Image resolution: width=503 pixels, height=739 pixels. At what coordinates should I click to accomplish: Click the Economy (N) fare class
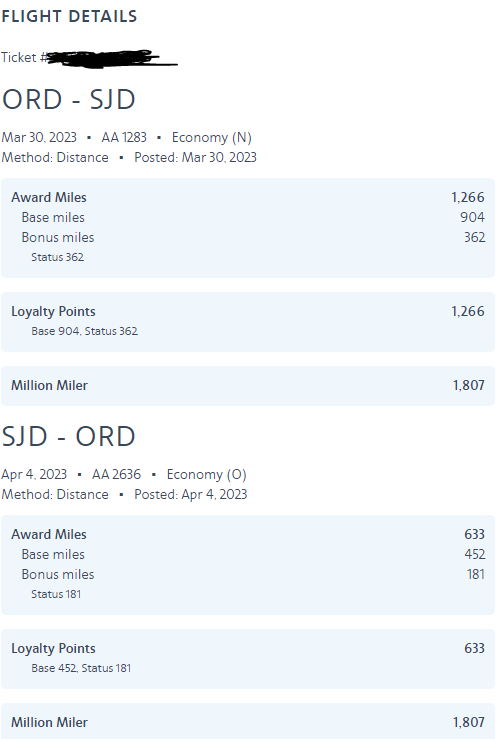[x=212, y=137]
